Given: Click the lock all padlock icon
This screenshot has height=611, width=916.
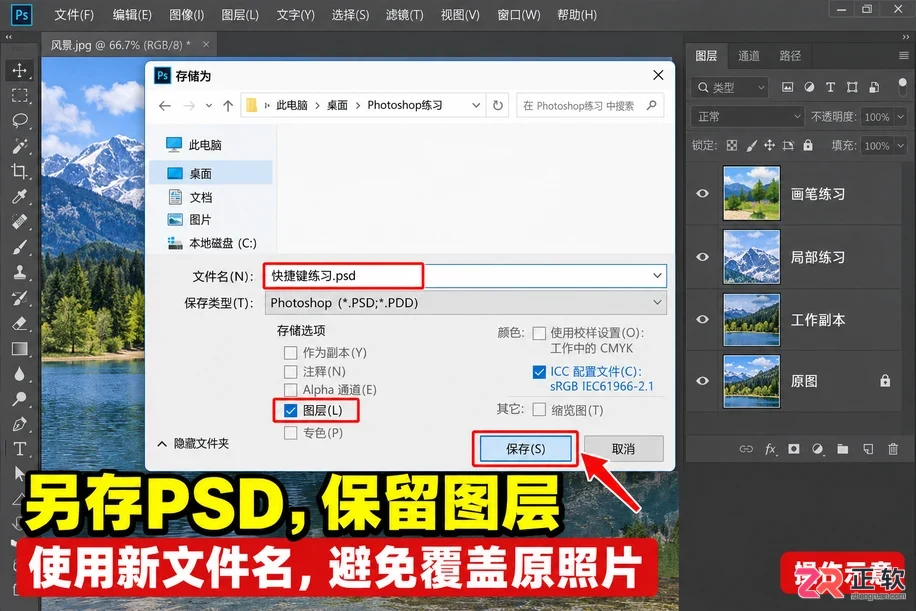Looking at the screenshot, I should [807, 145].
